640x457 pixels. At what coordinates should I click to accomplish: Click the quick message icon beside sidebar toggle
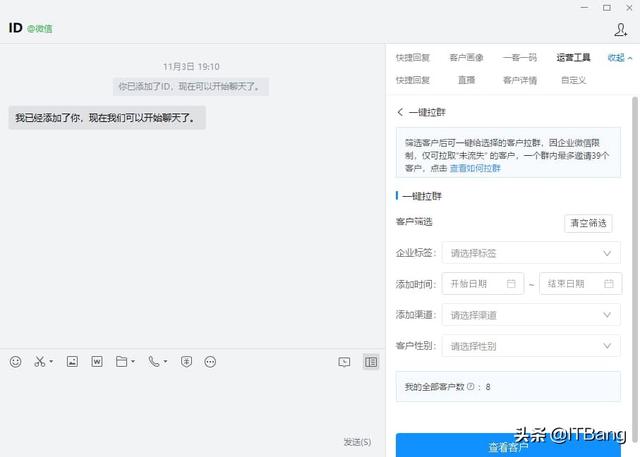click(344, 361)
